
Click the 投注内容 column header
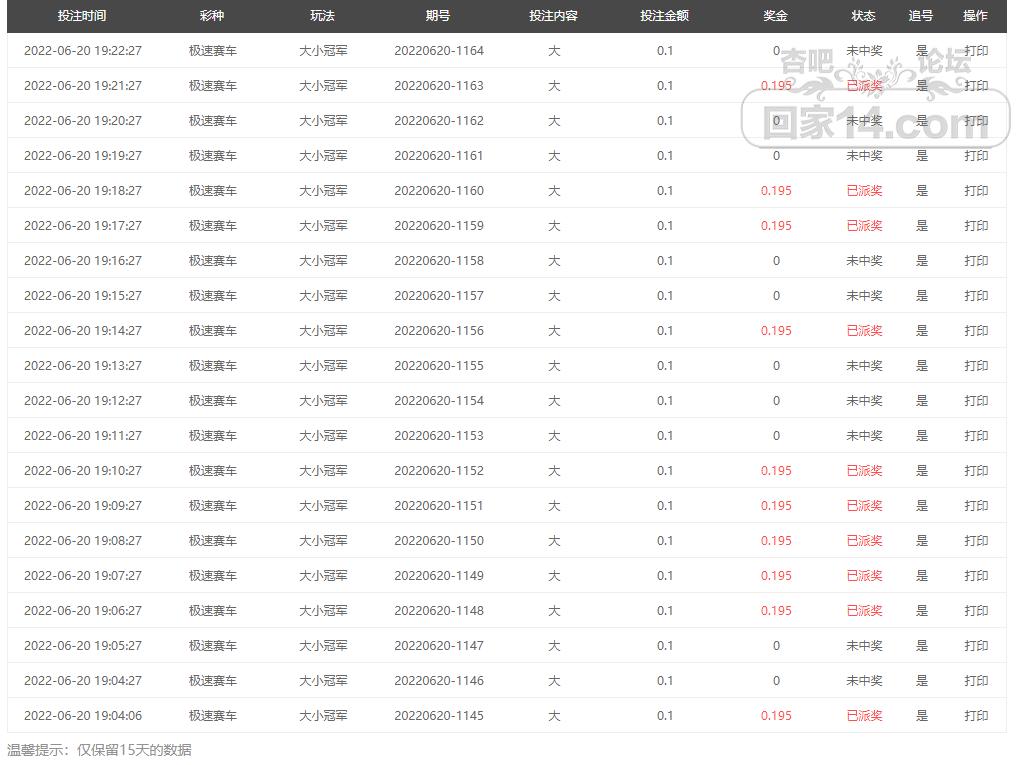click(553, 16)
